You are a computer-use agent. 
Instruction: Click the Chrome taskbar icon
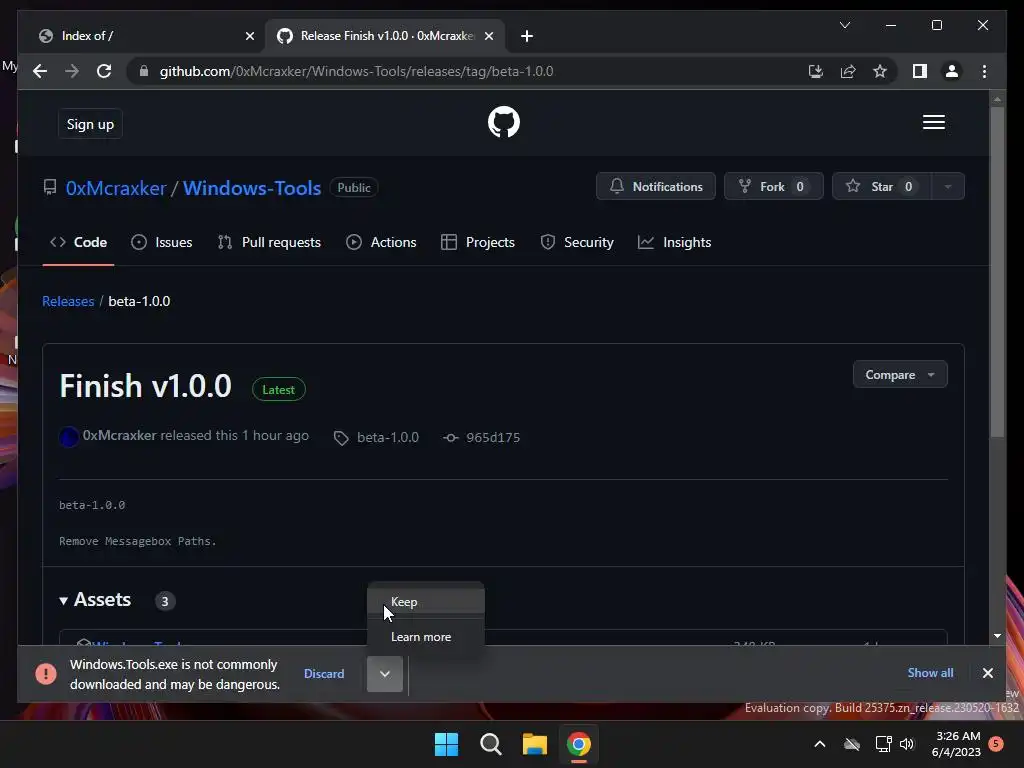click(579, 744)
